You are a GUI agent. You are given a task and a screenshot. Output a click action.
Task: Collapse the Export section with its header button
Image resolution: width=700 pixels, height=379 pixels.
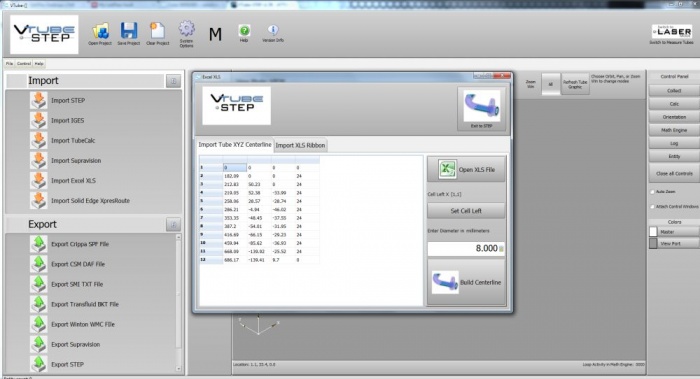(173, 225)
